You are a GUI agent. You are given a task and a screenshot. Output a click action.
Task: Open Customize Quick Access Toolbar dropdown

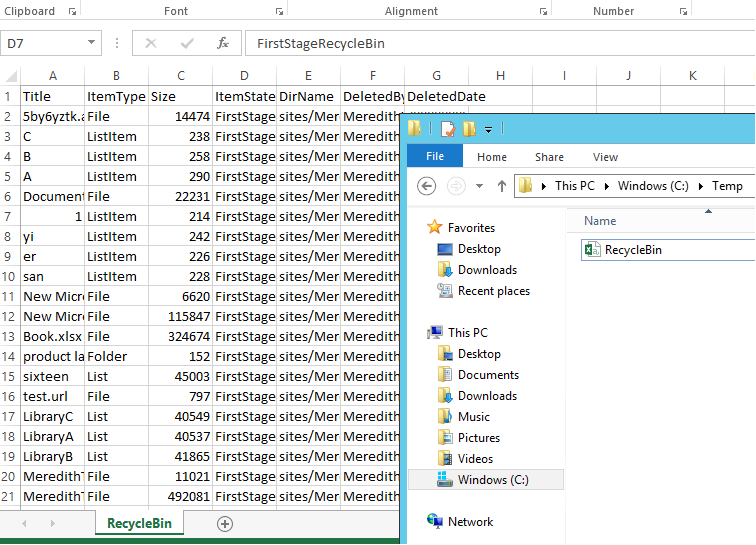tap(488, 130)
